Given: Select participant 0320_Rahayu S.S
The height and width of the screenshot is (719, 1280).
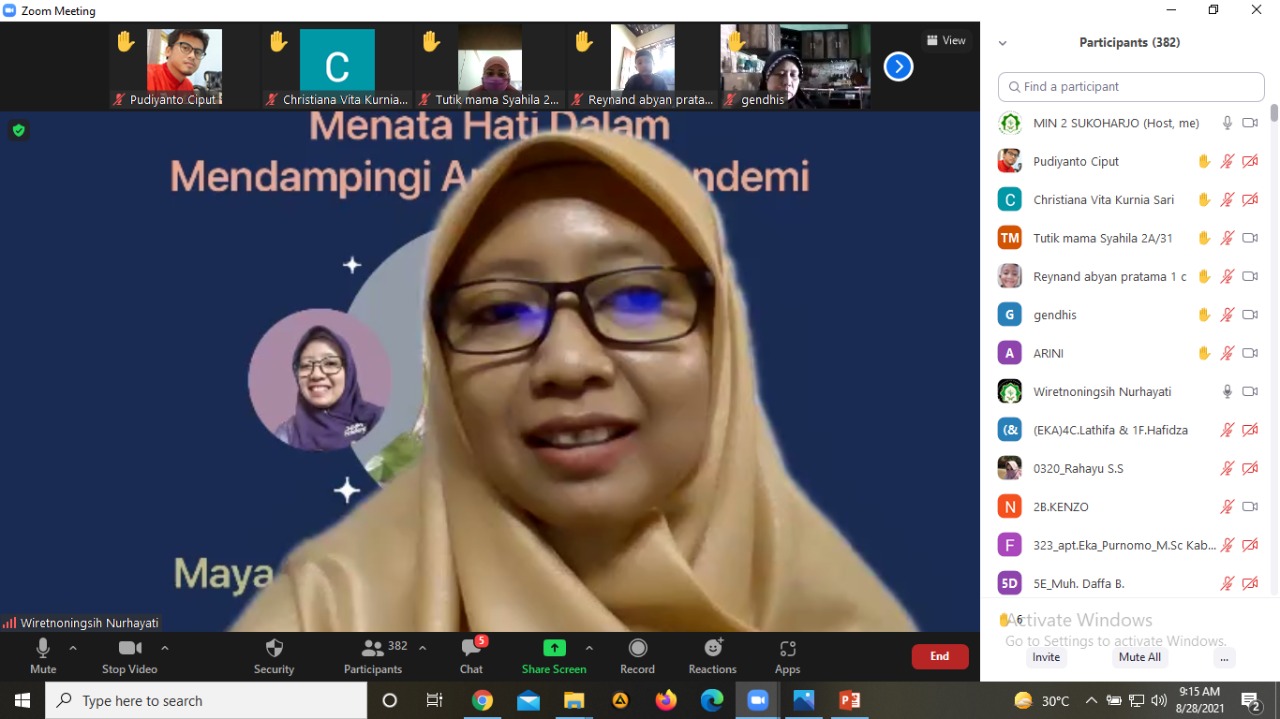Looking at the screenshot, I should click(1132, 468).
